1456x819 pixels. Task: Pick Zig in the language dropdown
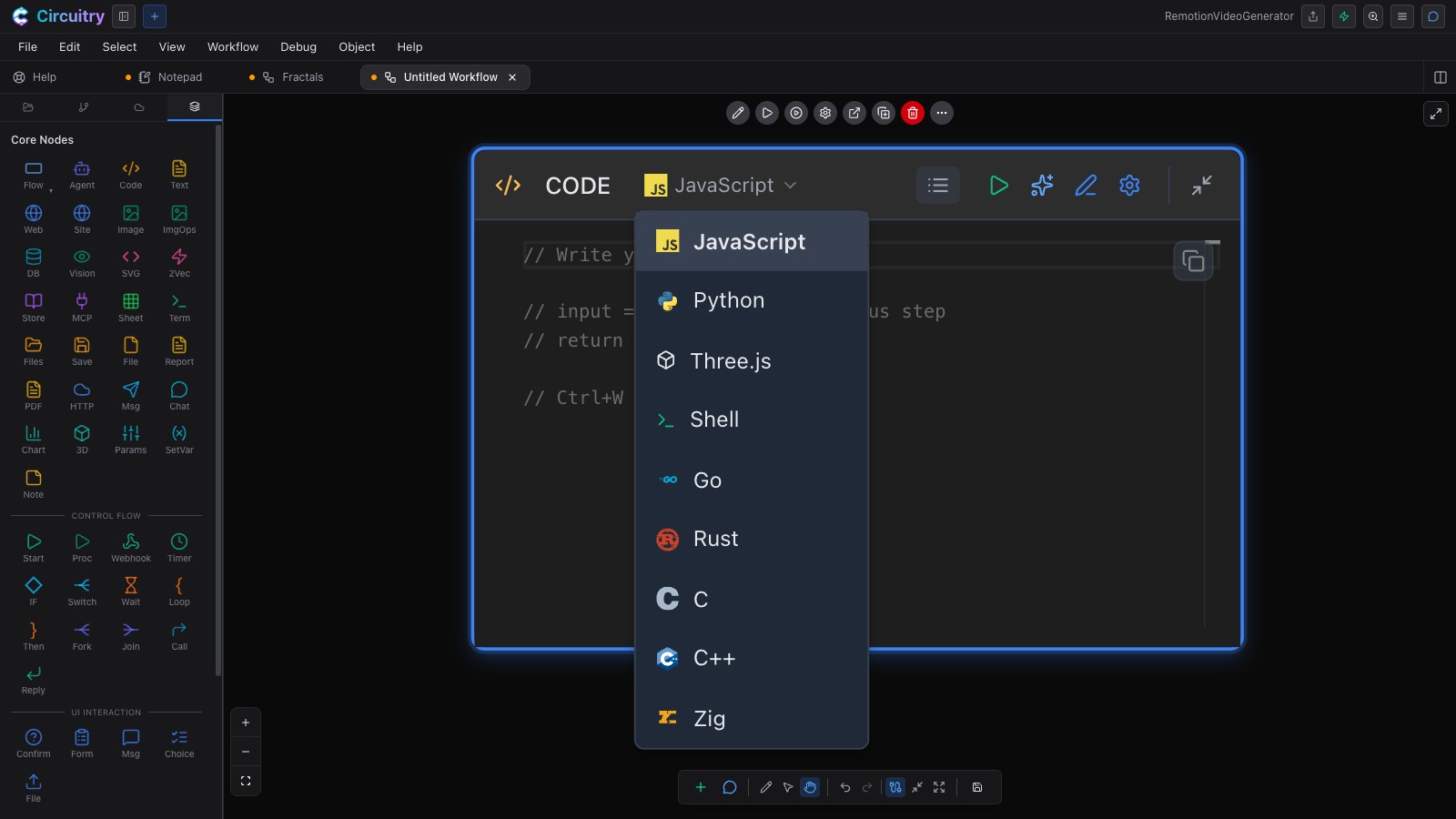[x=752, y=718]
